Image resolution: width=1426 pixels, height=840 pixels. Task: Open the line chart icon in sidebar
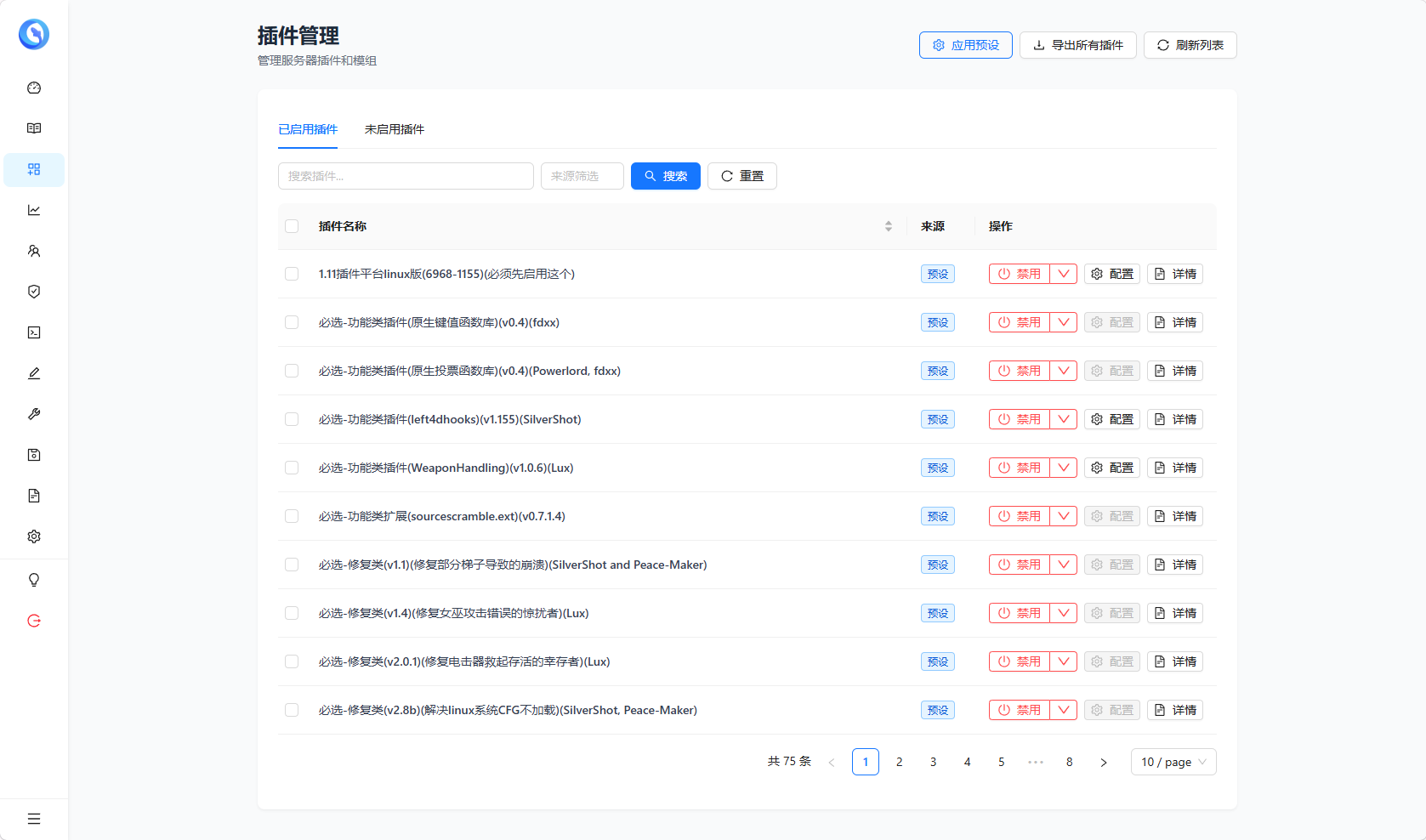[x=34, y=210]
